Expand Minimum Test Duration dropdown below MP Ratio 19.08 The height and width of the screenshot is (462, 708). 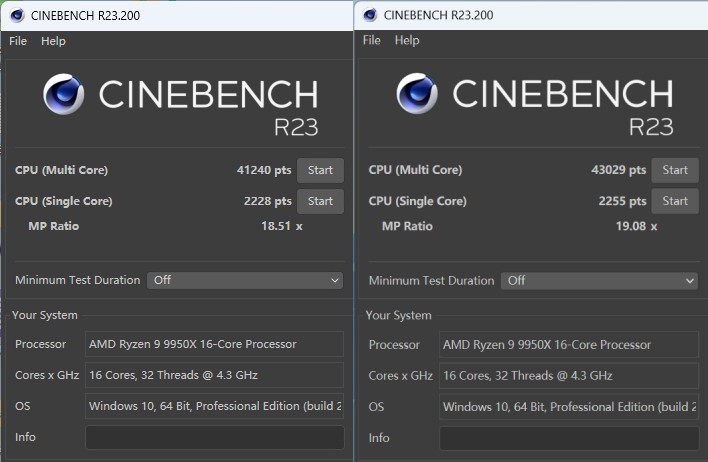[599, 281]
